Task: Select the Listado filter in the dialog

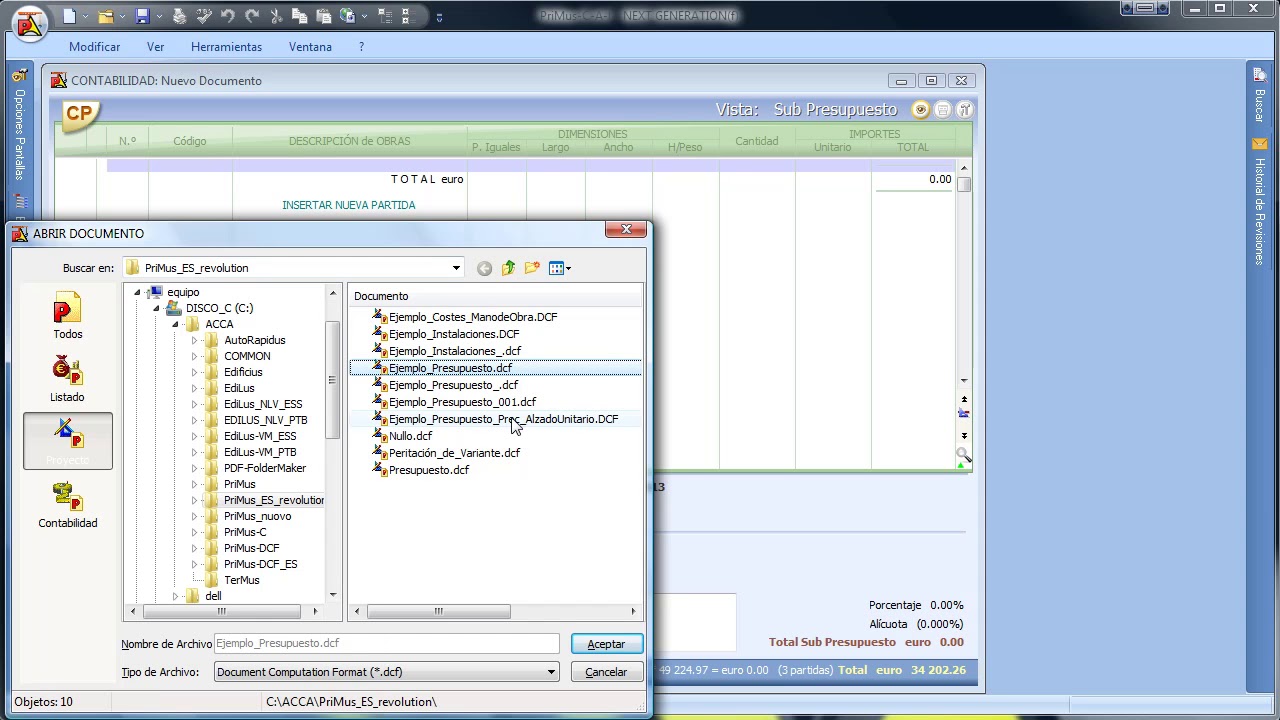Action: (x=68, y=380)
